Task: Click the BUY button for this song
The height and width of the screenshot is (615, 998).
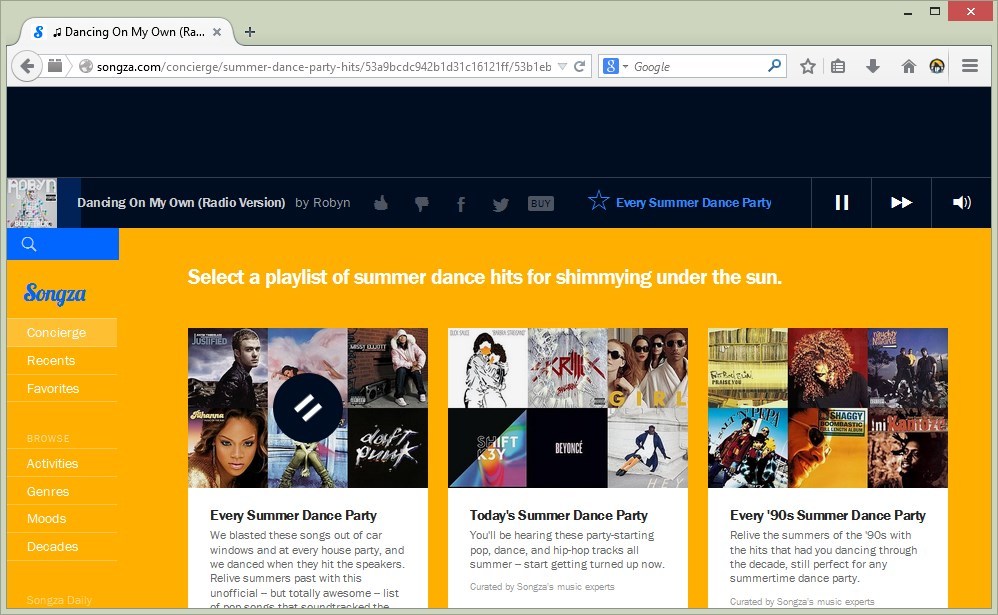Action: pyautogui.click(x=540, y=204)
